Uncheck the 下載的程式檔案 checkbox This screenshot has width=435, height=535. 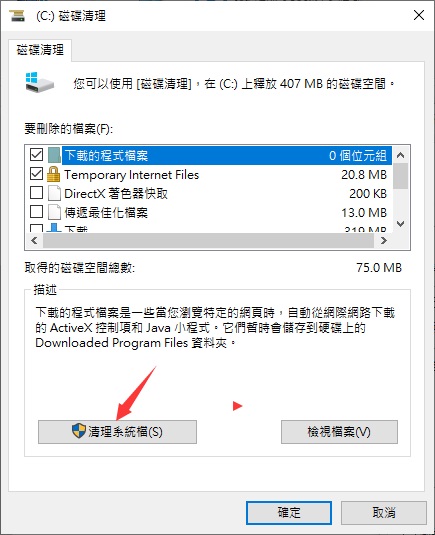click(36, 155)
